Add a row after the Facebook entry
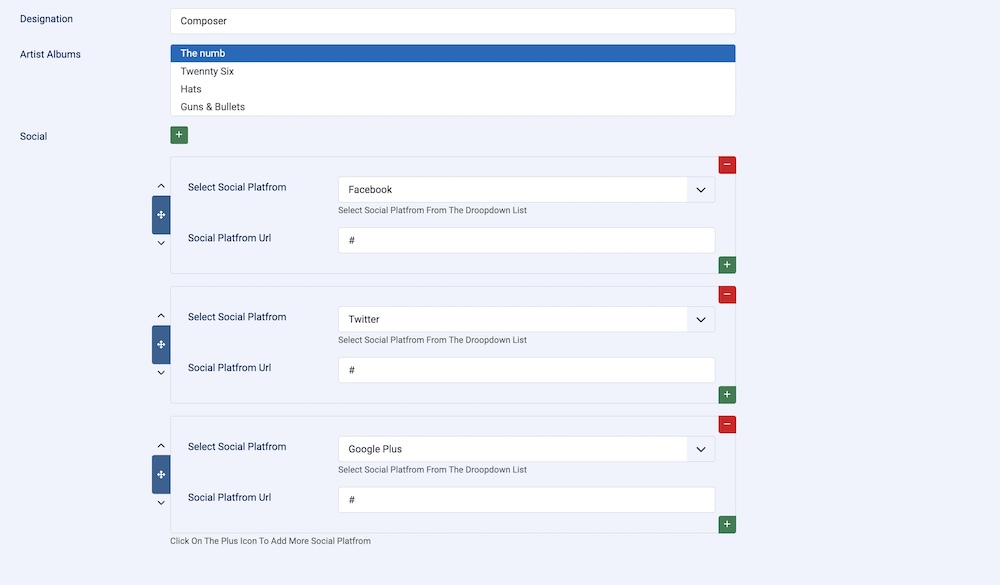Viewport: 1000px width, 585px height. [x=727, y=265]
